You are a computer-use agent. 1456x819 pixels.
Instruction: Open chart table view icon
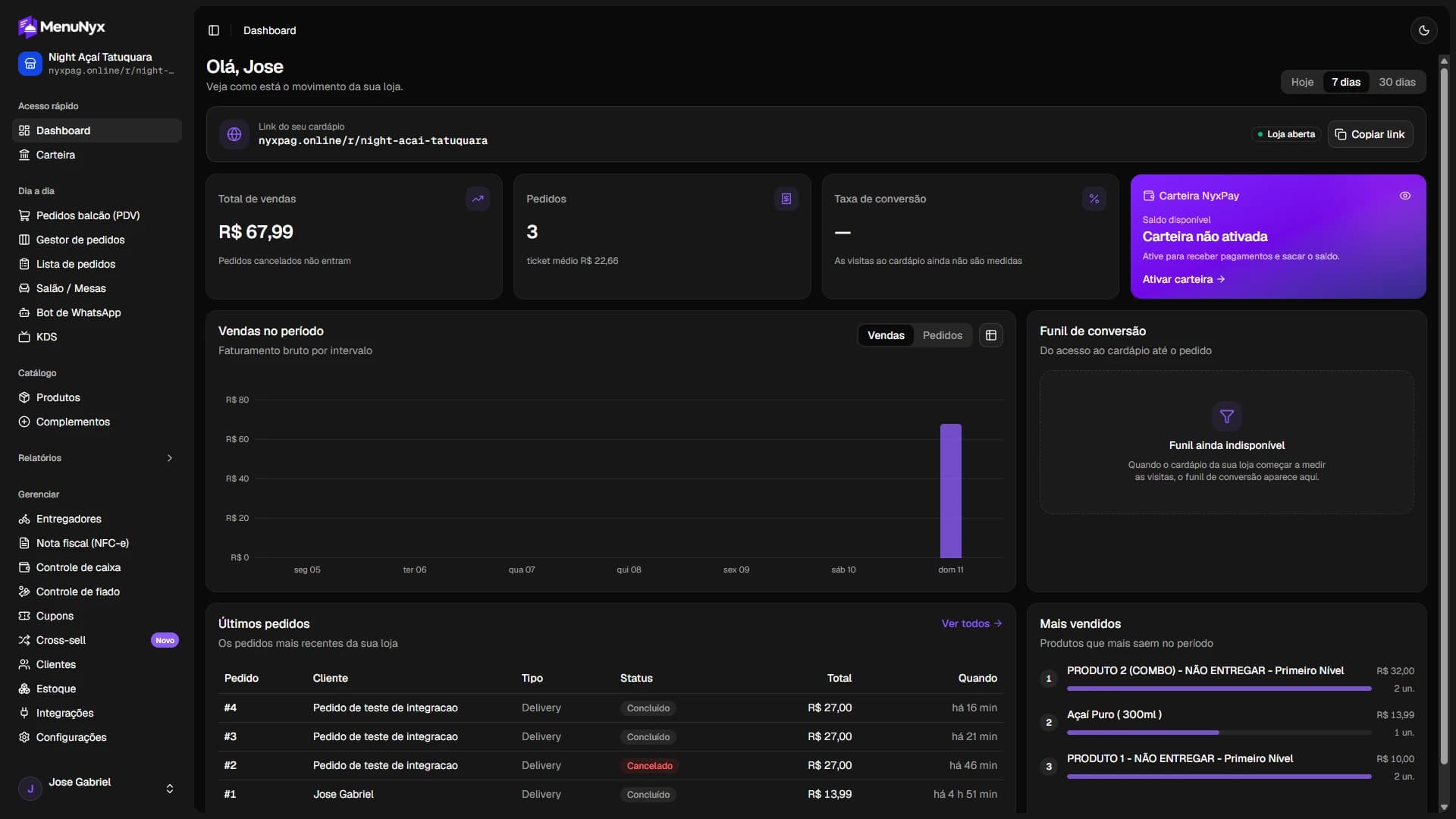tap(990, 335)
